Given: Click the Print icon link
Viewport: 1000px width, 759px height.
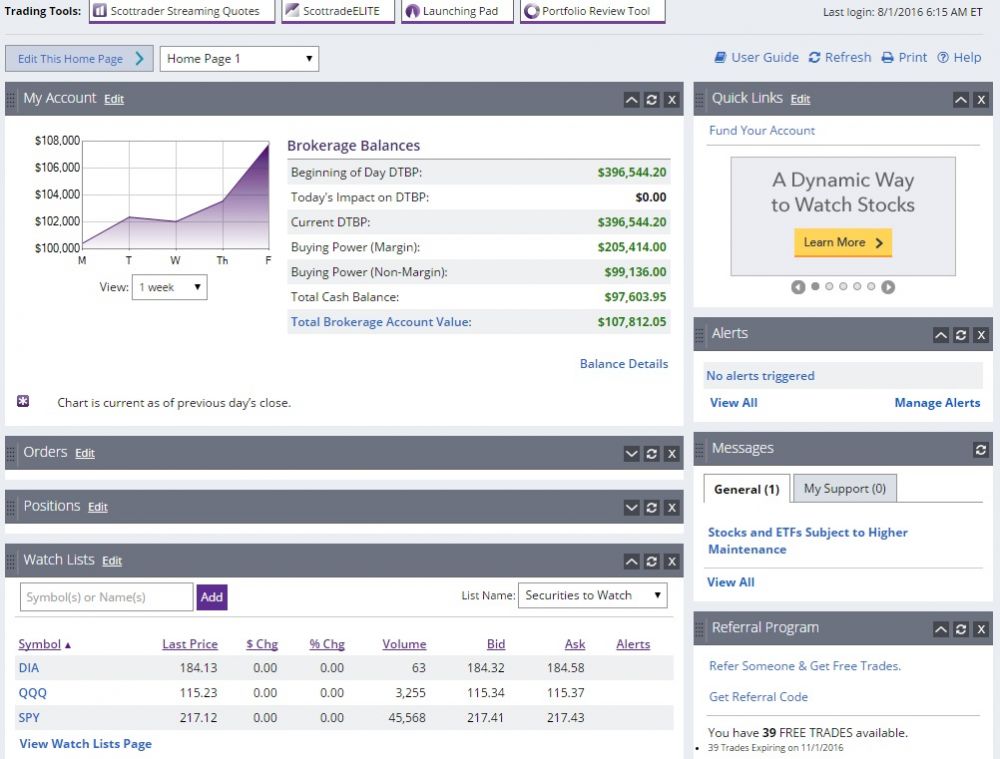Looking at the screenshot, I should click(x=904, y=58).
